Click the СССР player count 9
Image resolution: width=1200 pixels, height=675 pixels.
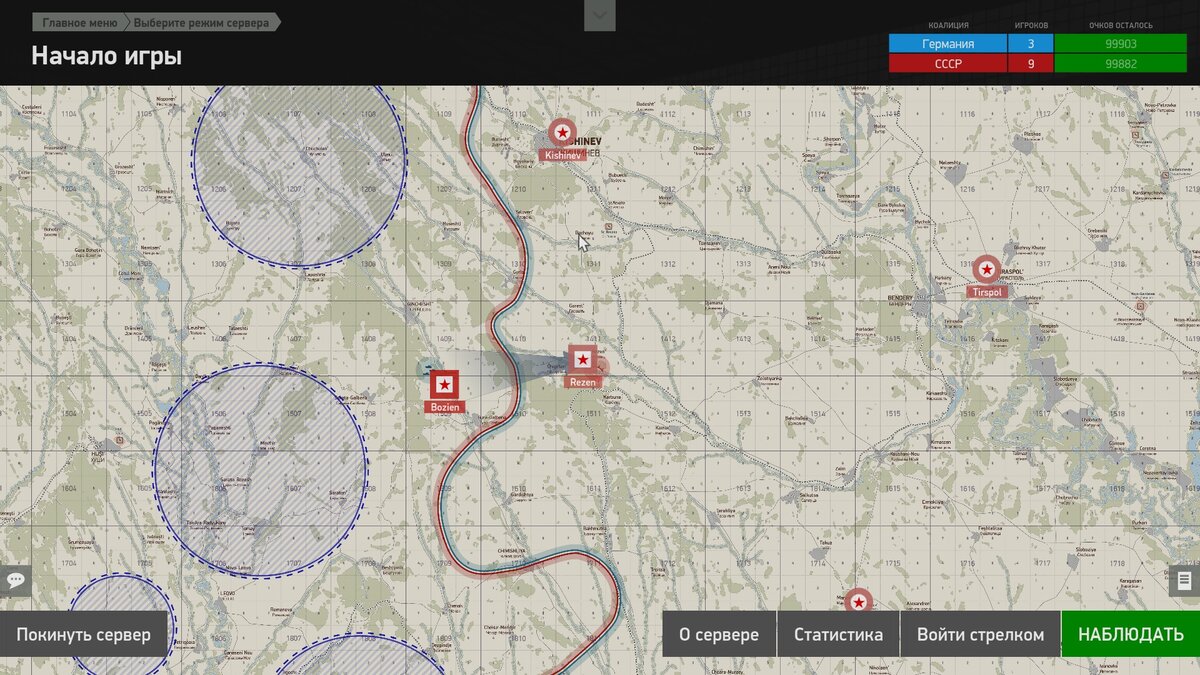[x=1030, y=63]
